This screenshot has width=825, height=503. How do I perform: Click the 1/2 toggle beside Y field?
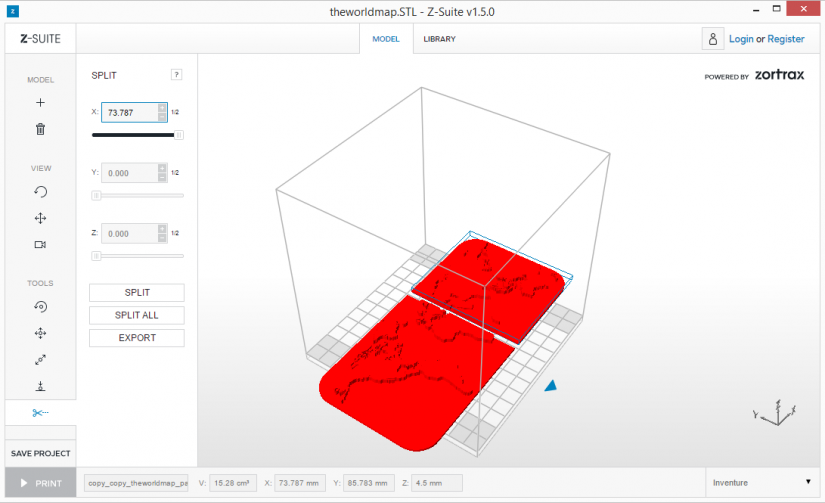pos(175,173)
